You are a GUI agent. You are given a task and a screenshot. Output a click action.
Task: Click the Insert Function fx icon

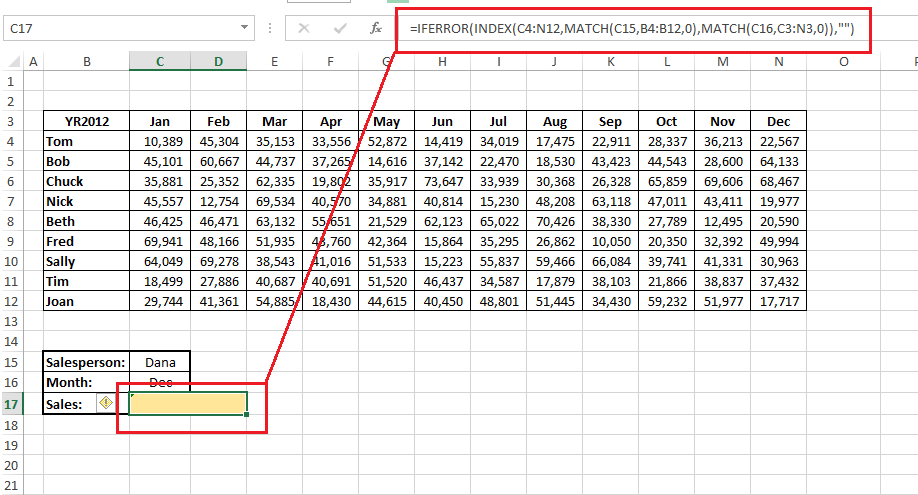(x=377, y=29)
